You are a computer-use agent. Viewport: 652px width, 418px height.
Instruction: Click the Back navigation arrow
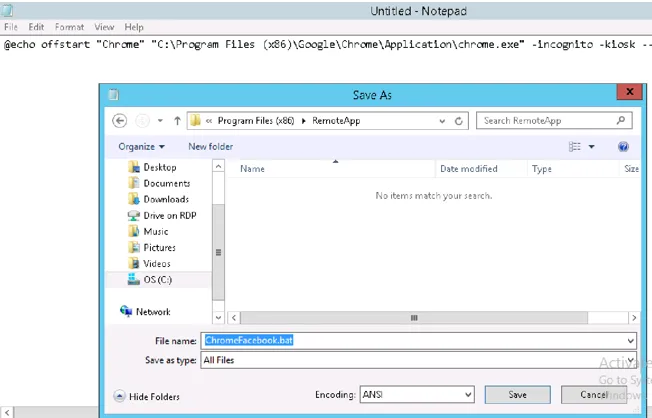click(121, 120)
